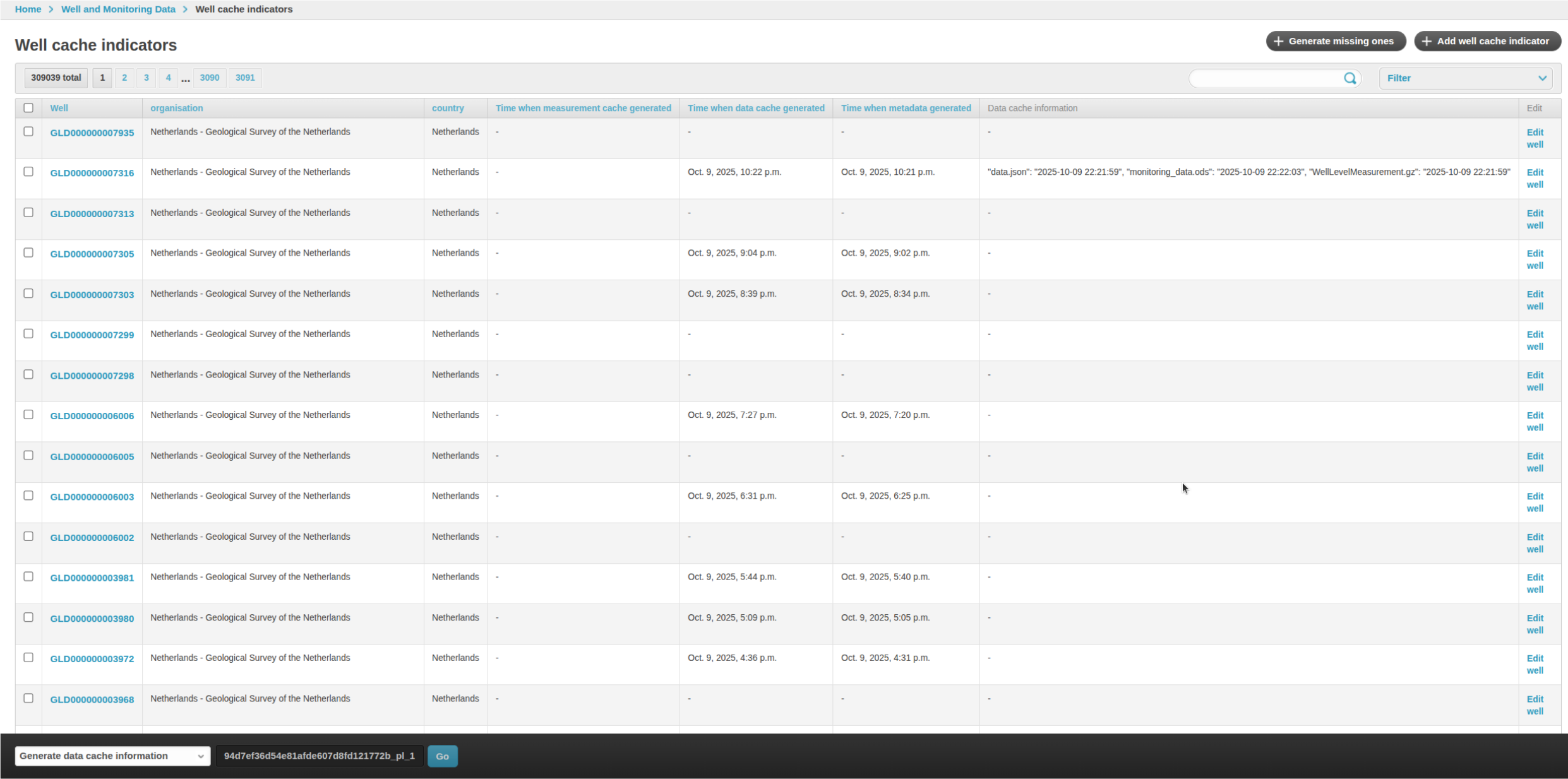Focus the search input field
The image size is (1568, 779).
1266,78
